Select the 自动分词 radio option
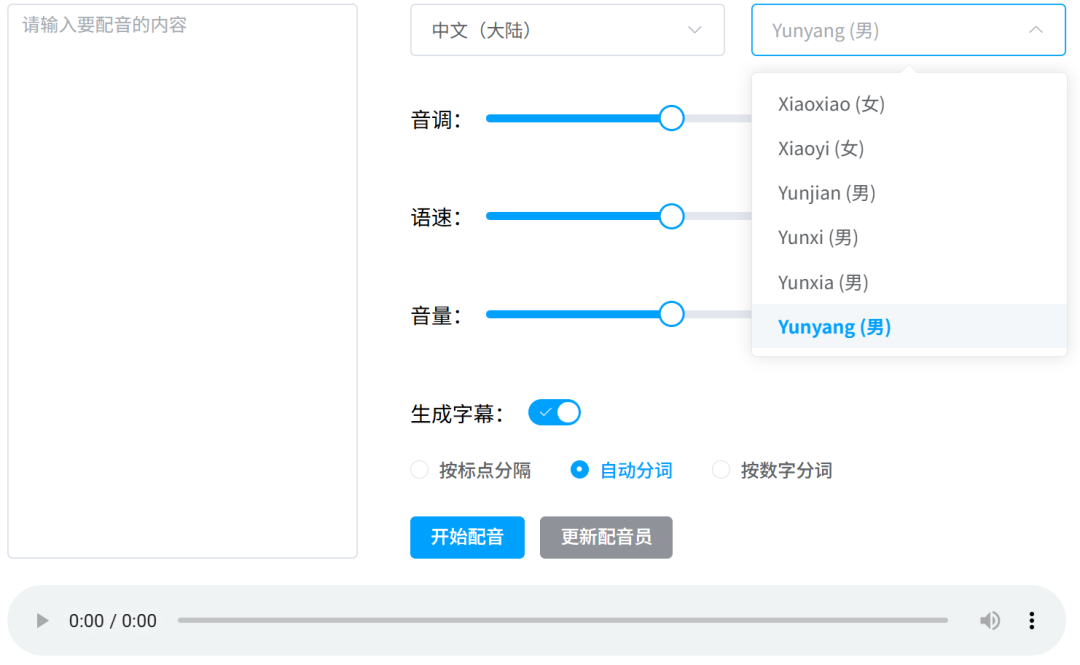 tap(579, 470)
